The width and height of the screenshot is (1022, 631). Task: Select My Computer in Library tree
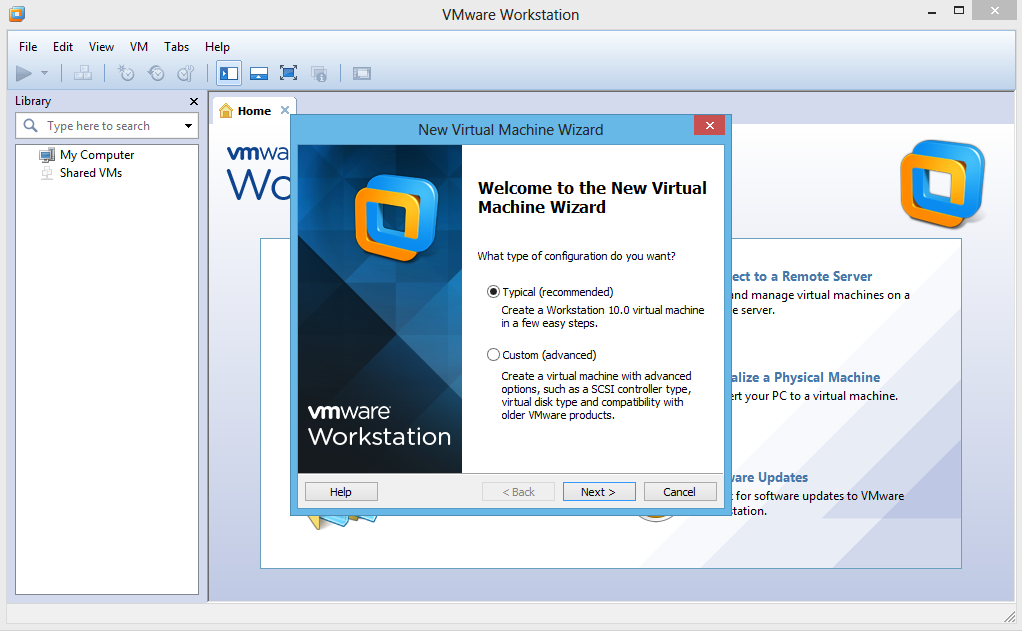pyautogui.click(x=96, y=155)
